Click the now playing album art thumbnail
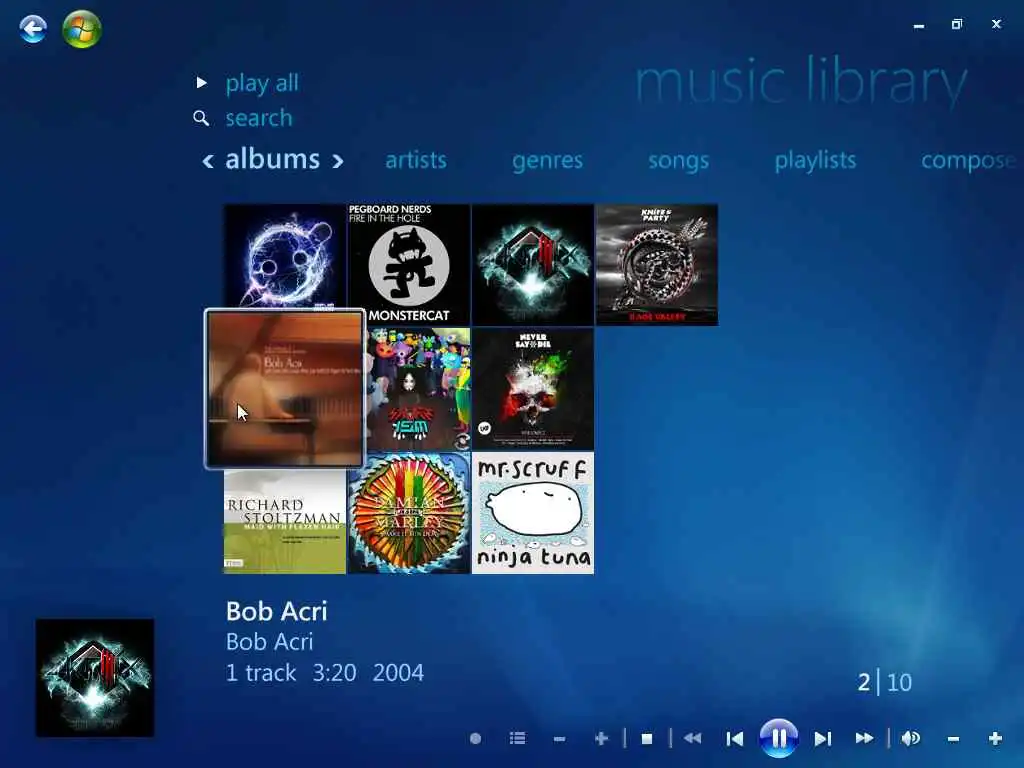The width and height of the screenshot is (1024, 768). [95, 678]
